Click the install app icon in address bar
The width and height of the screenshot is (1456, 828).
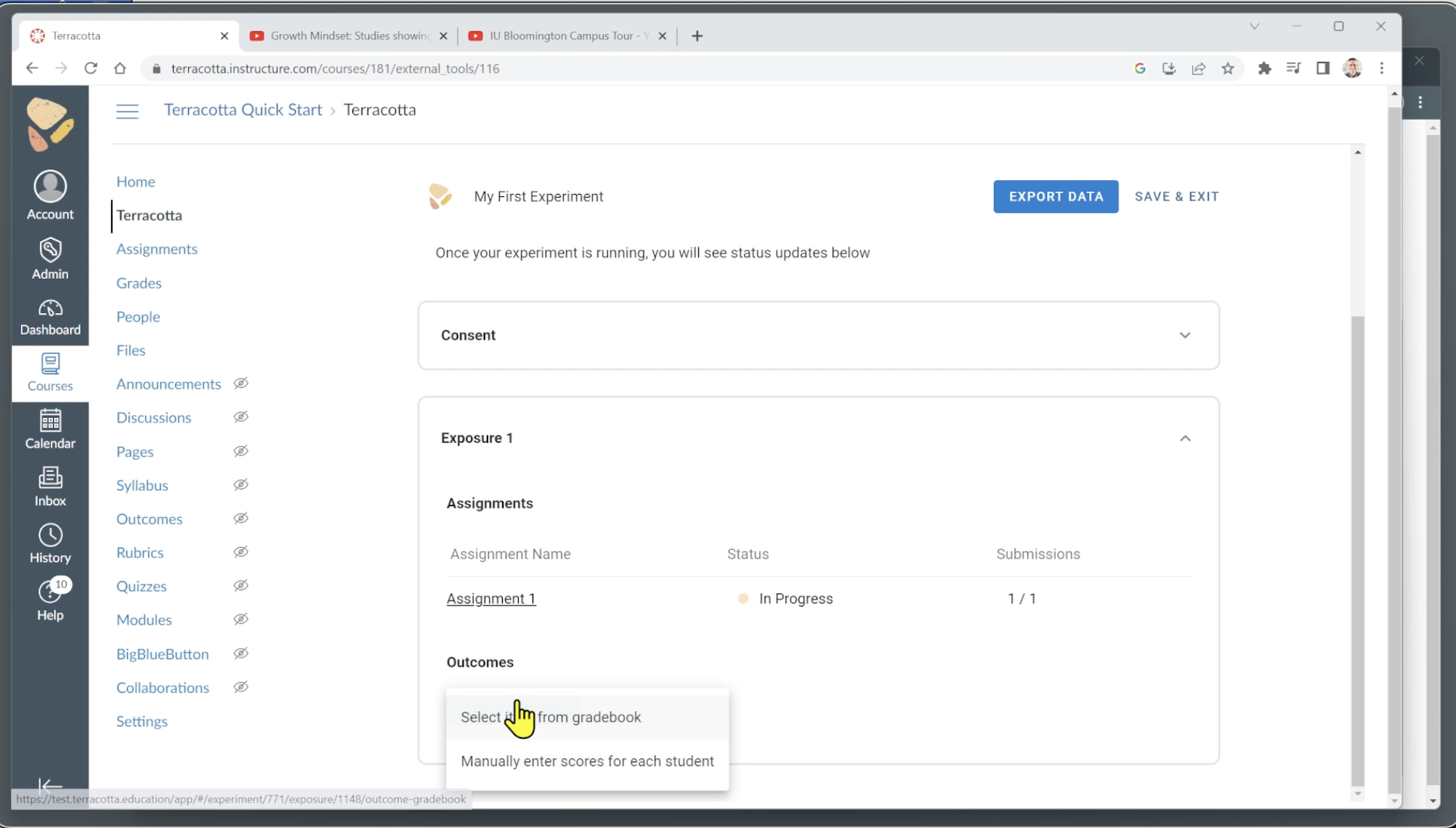(x=1169, y=68)
